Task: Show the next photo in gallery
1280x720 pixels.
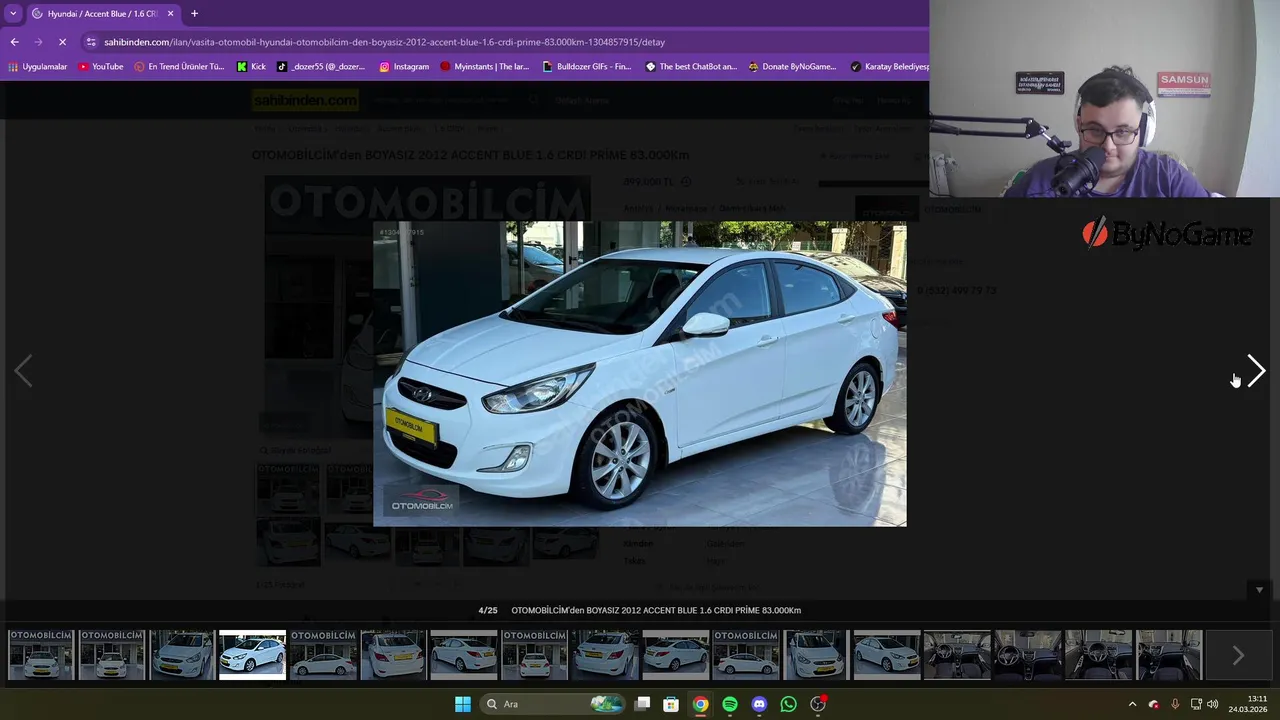Action: pos(1256,371)
